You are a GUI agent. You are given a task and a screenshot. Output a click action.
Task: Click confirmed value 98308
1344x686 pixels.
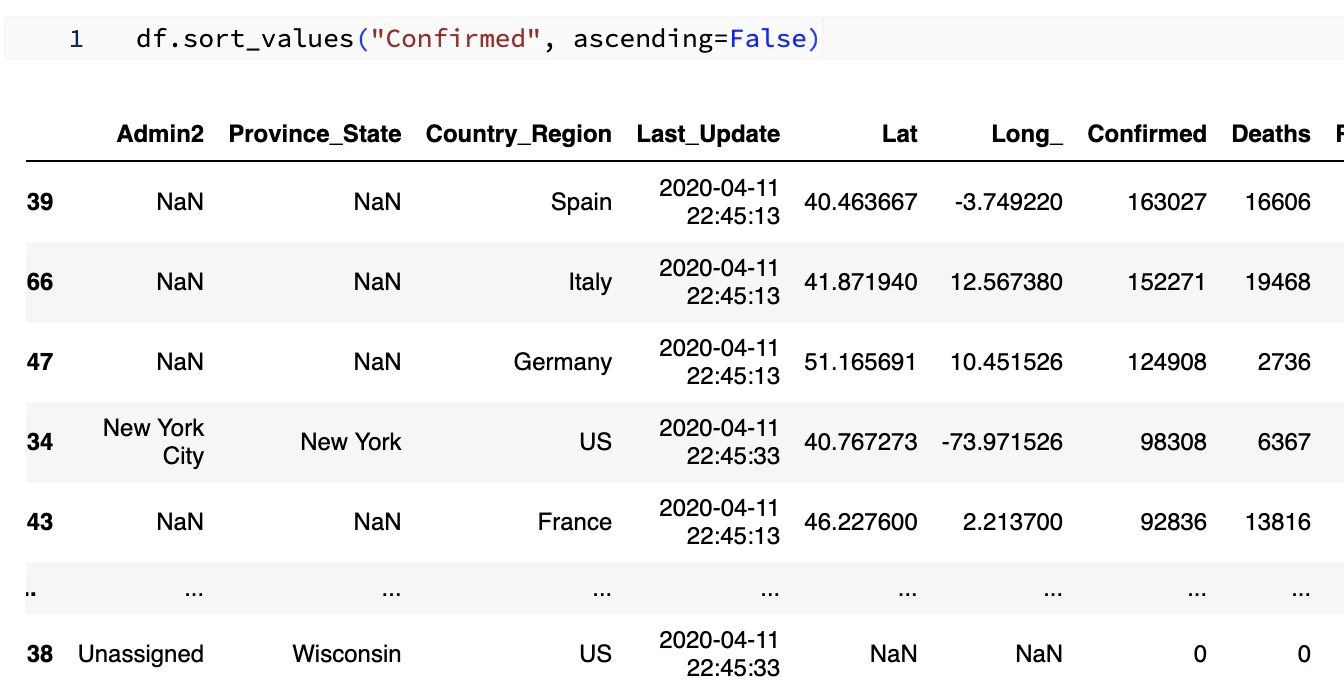(1175, 442)
